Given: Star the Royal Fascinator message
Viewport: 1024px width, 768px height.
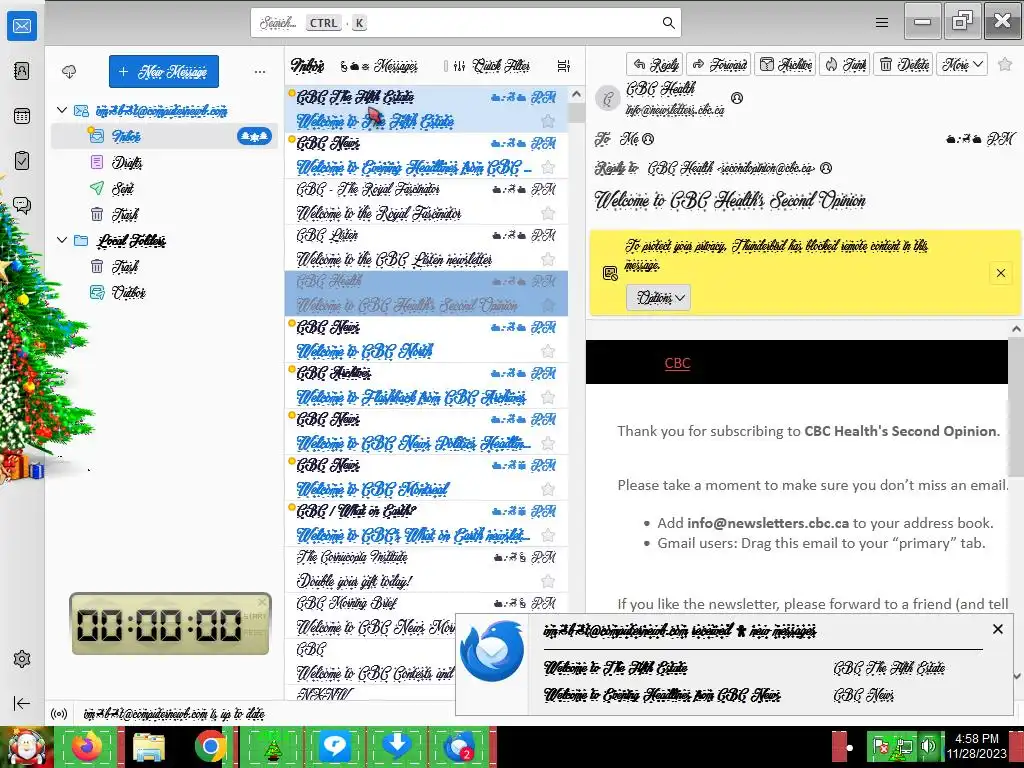Looking at the screenshot, I should point(548,213).
